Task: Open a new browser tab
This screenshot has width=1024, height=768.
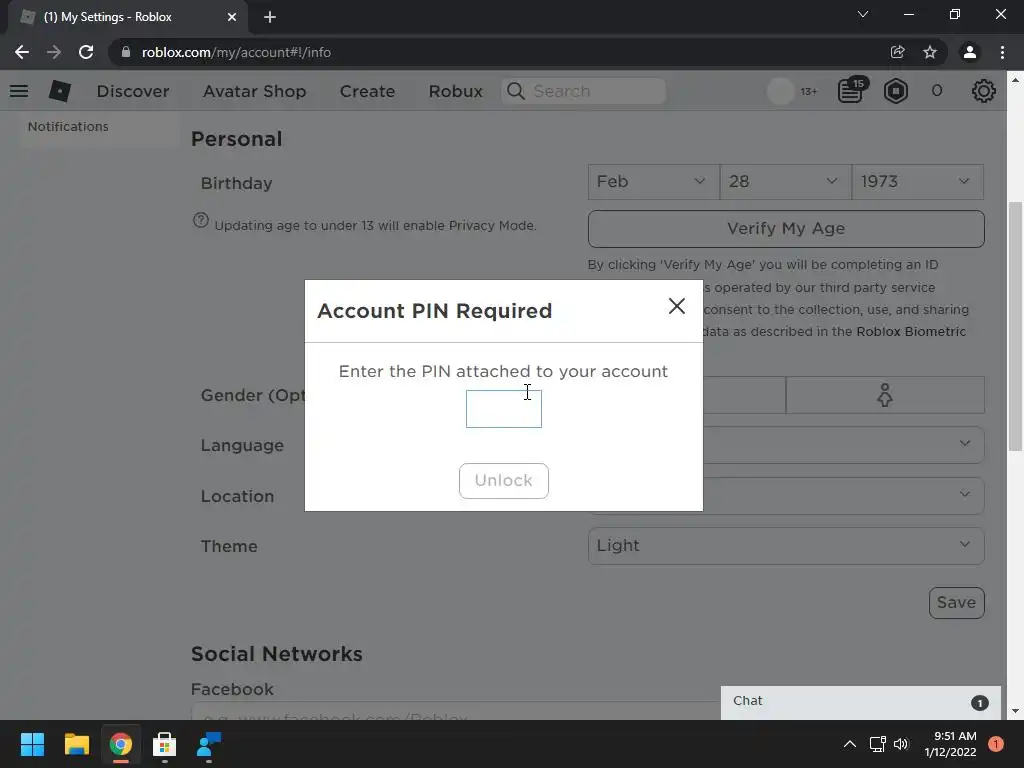Action: pyautogui.click(x=270, y=17)
